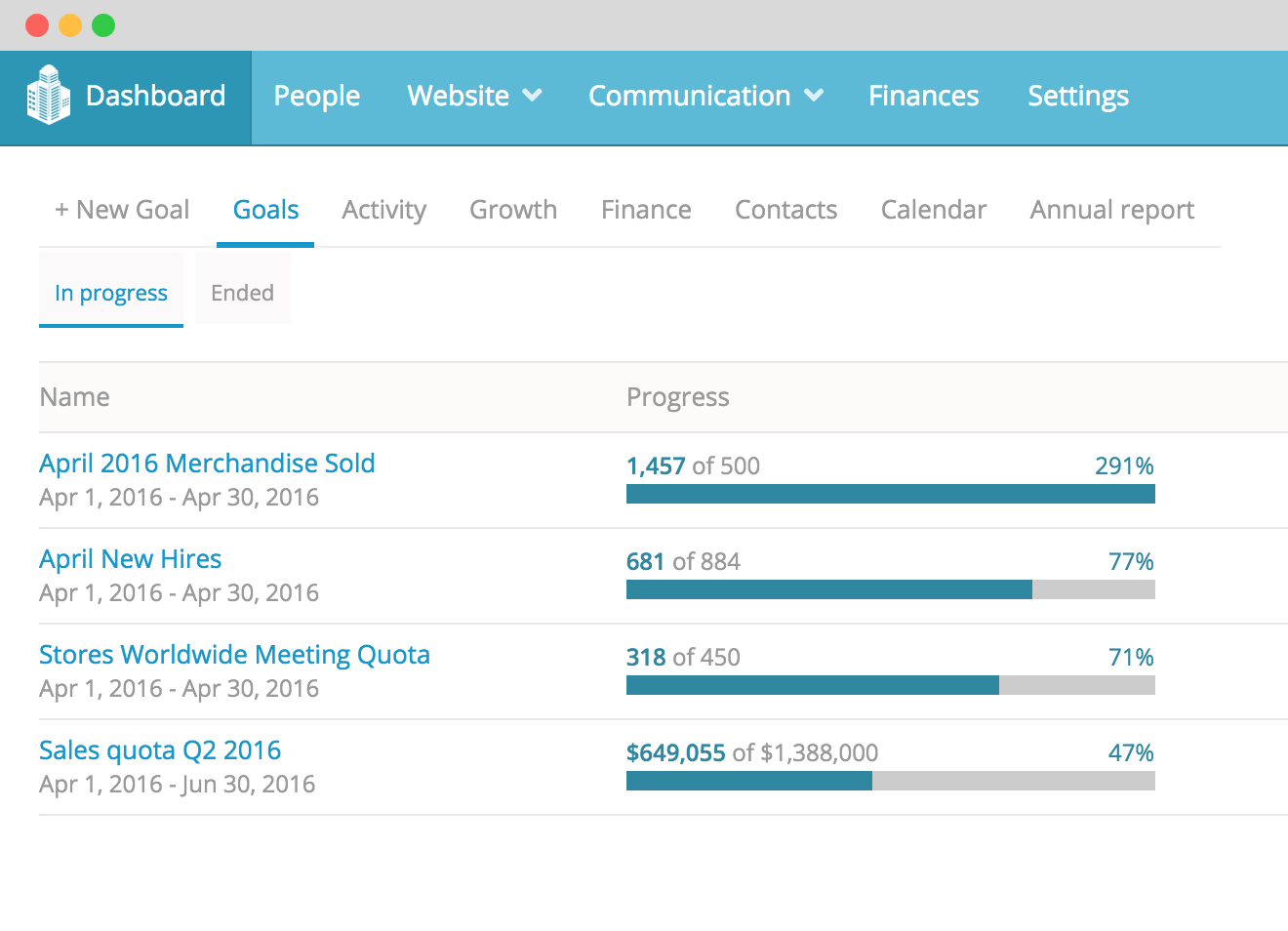Viewport: 1288px width, 931px height.
Task: View the Annual report tab
Action: (1111, 210)
